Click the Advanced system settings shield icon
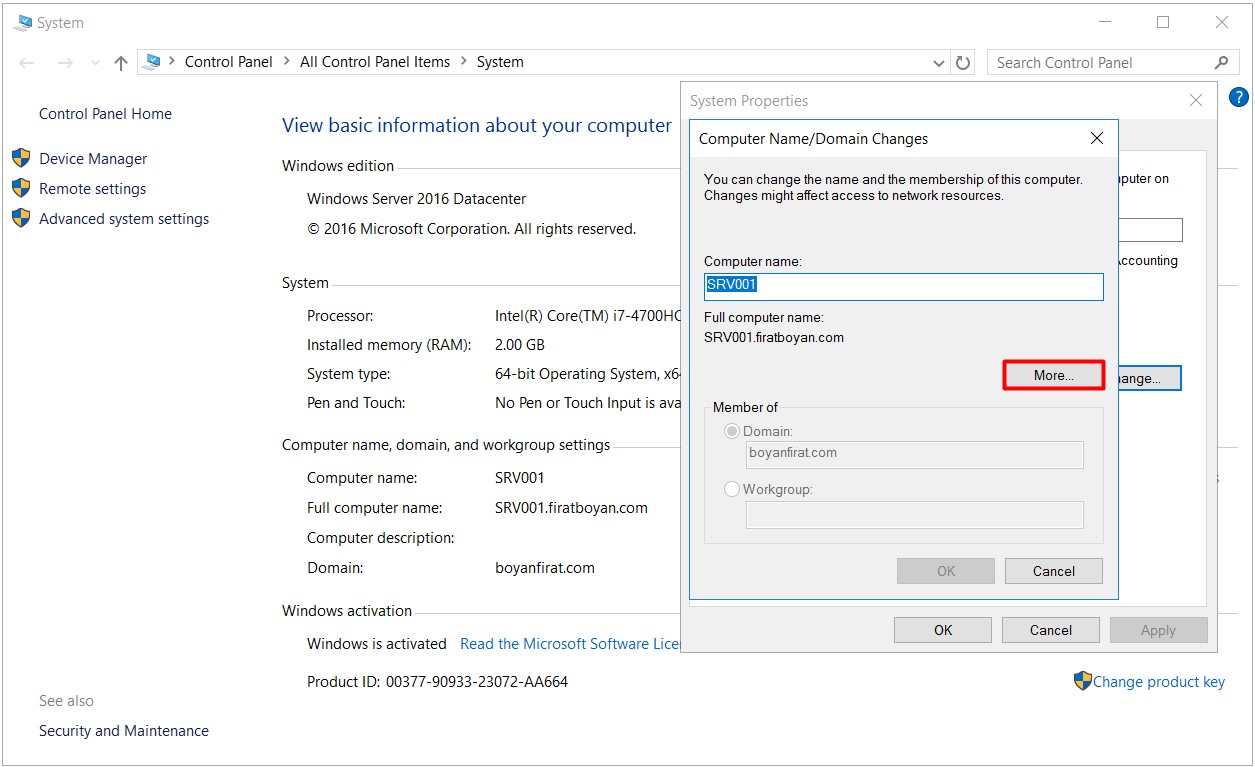Image resolution: width=1255 pixels, height=767 pixels. point(21,218)
